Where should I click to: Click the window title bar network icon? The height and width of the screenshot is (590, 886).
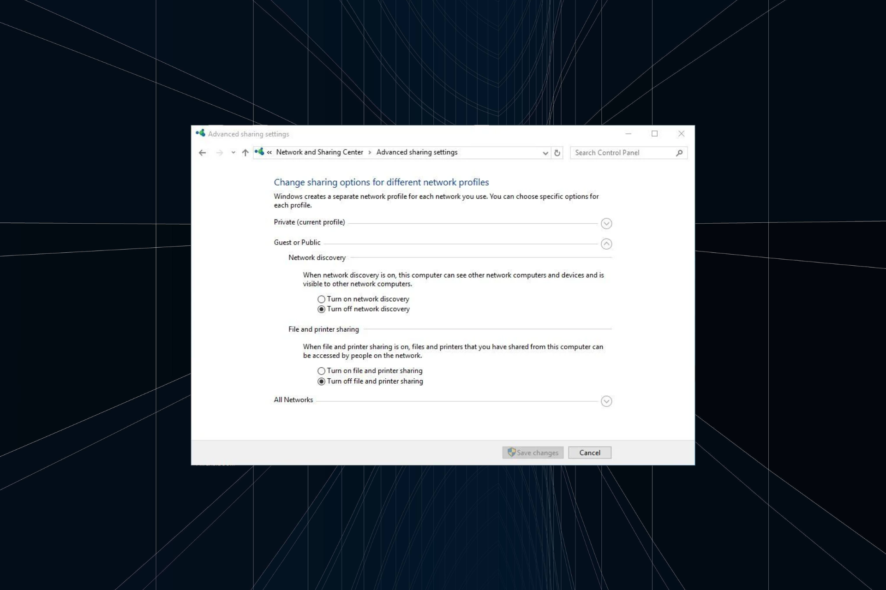201,133
